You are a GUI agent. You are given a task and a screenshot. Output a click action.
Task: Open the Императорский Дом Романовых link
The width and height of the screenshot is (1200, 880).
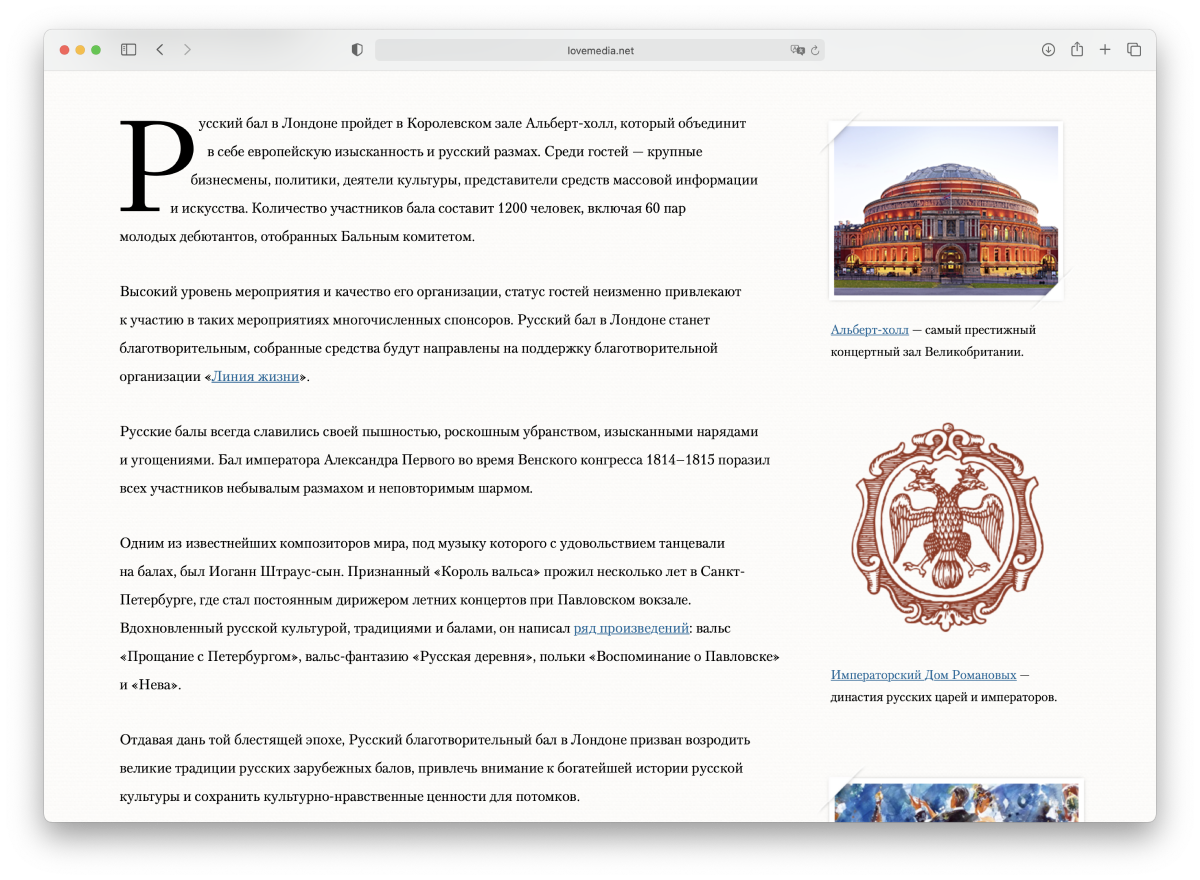pyautogui.click(x=923, y=675)
